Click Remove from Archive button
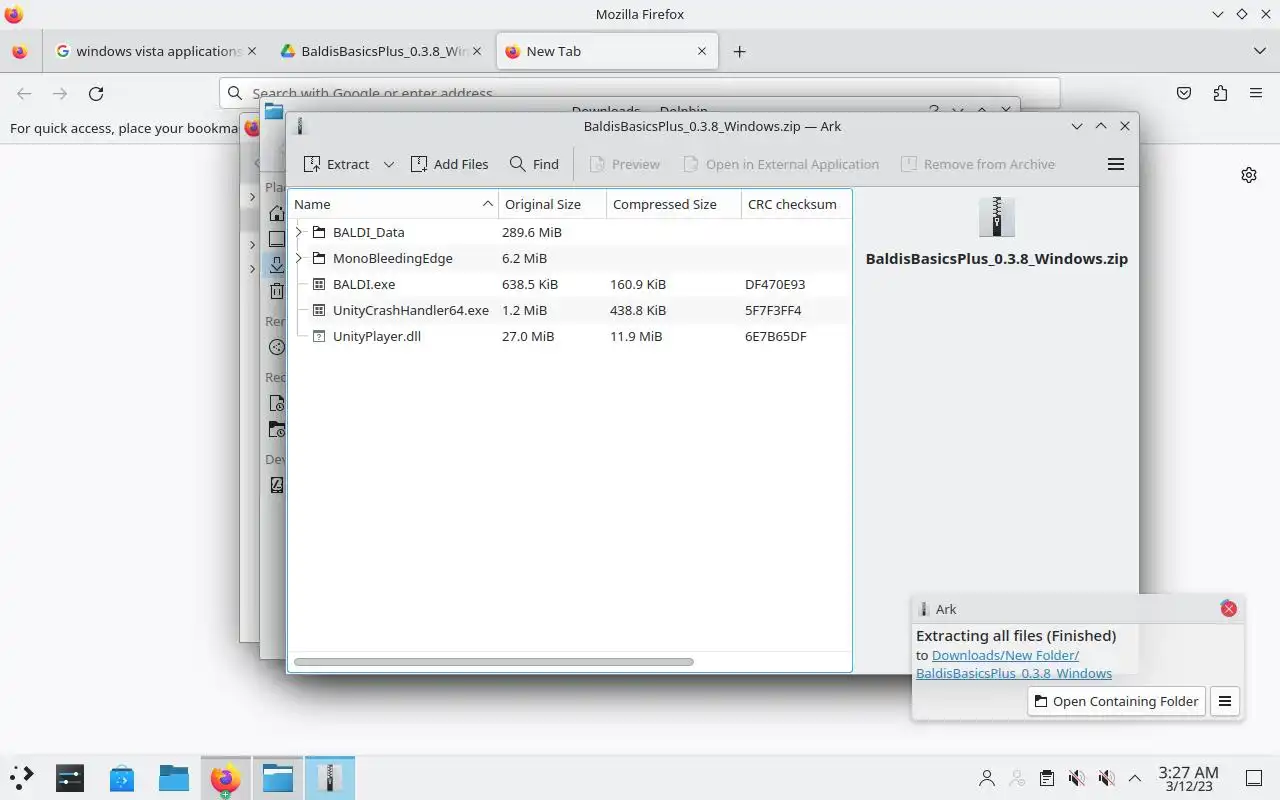 coord(978,164)
